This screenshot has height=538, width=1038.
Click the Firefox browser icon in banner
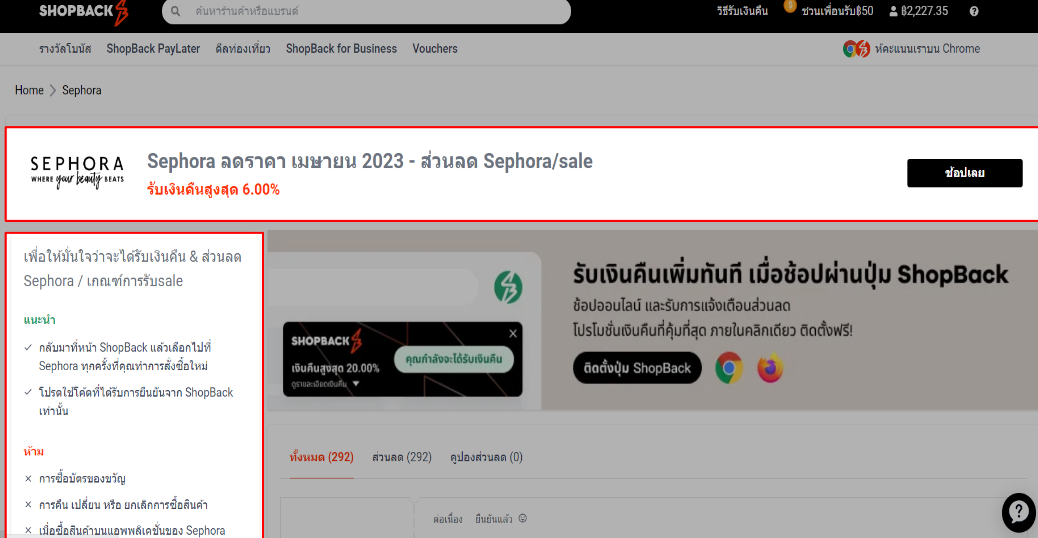tap(770, 368)
